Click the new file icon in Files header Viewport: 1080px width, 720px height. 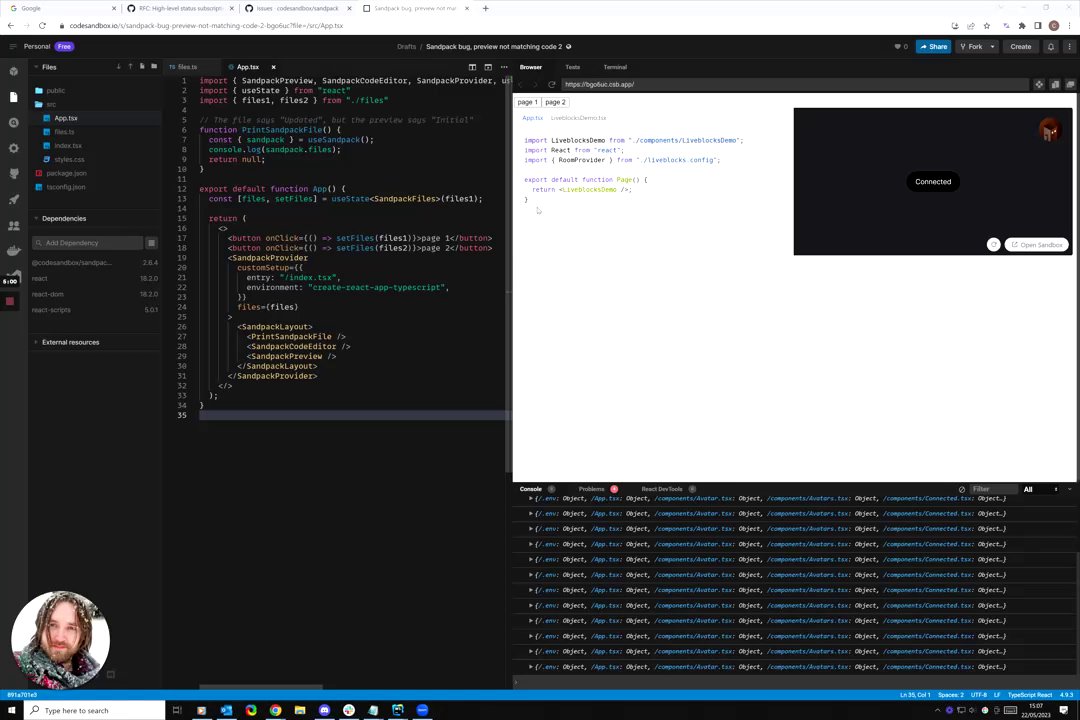(x=142, y=67)
